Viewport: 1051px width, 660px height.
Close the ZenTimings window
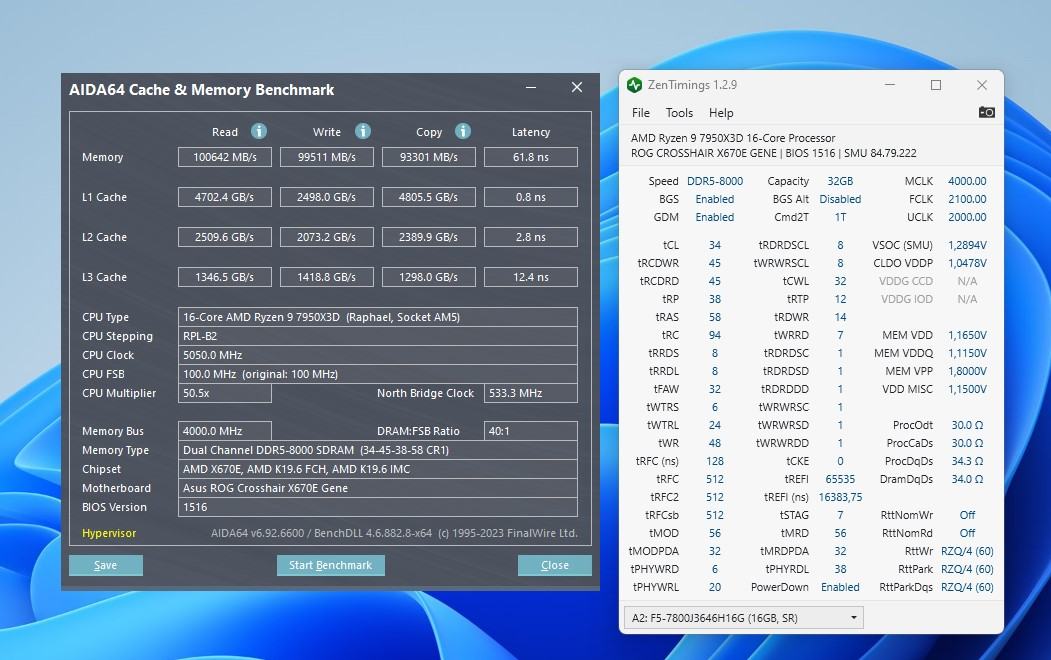(982, 85)
